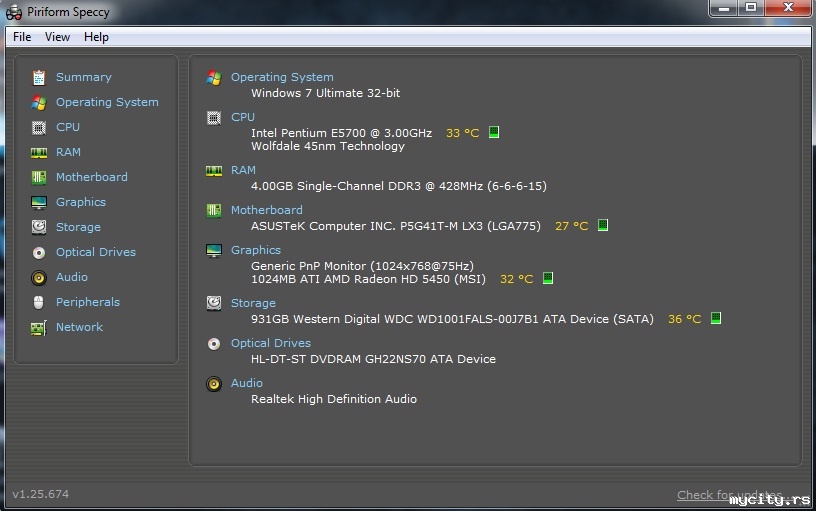The width and height of the screenshot is (816, 511).
Task: Click the storage temperature 36 °C value
Action: point(684,319)
